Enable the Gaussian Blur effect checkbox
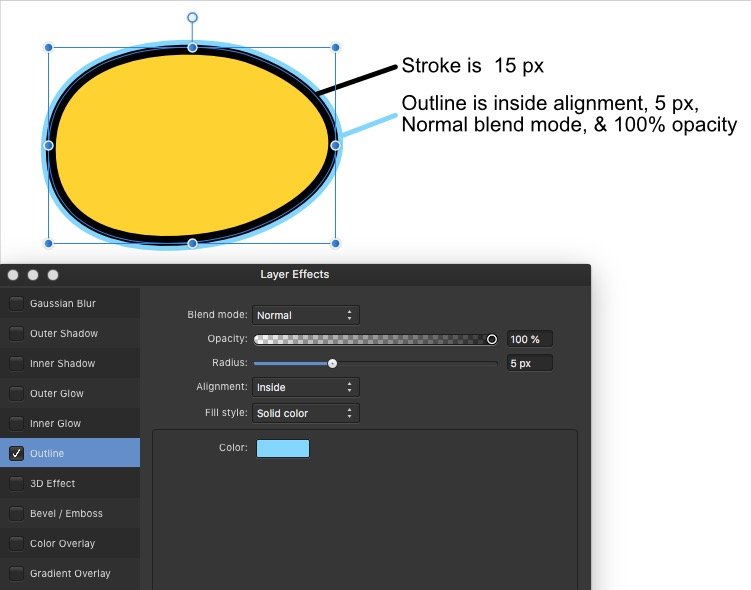 [16, 303]
